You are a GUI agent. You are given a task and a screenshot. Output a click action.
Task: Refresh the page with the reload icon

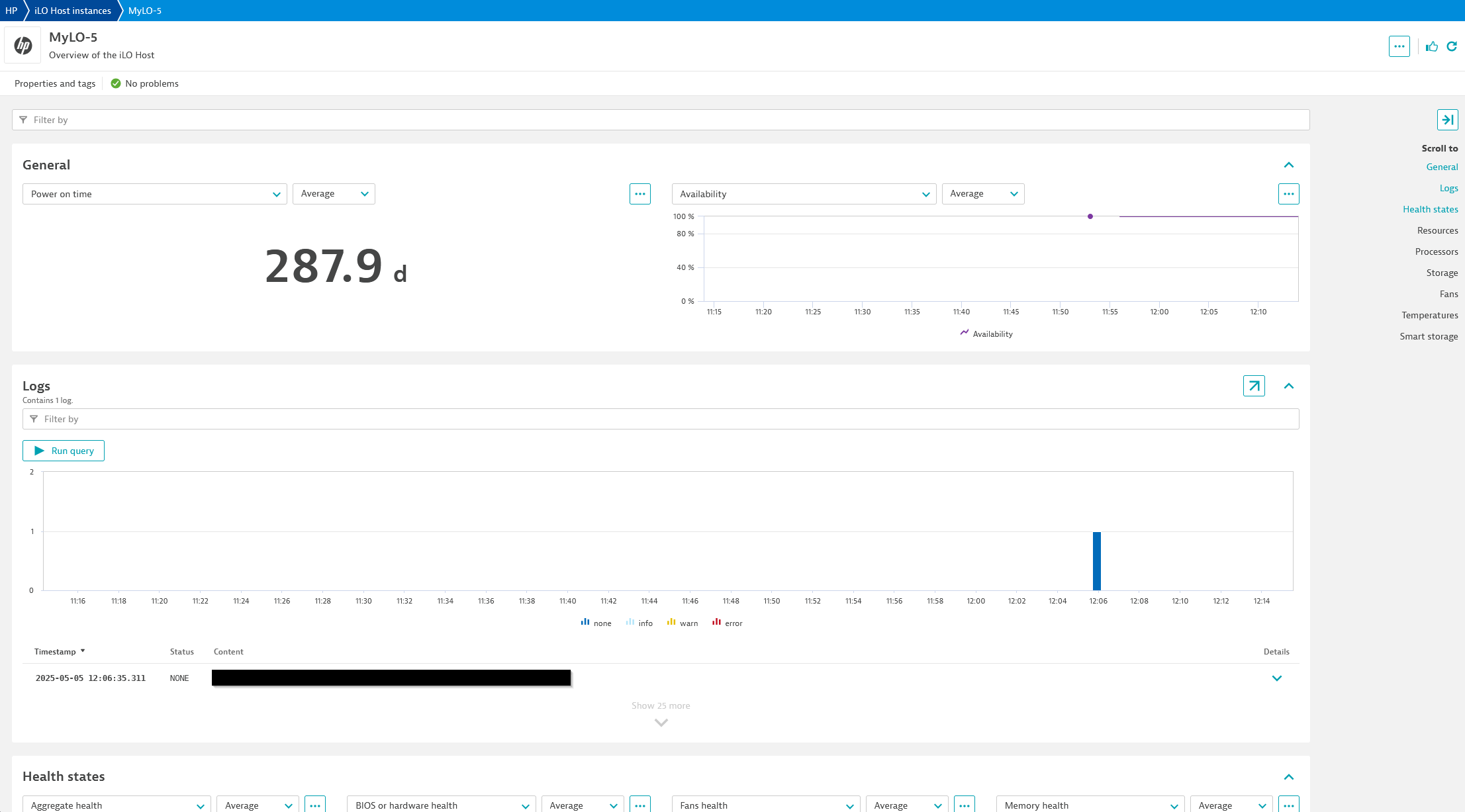point(1452,46)
